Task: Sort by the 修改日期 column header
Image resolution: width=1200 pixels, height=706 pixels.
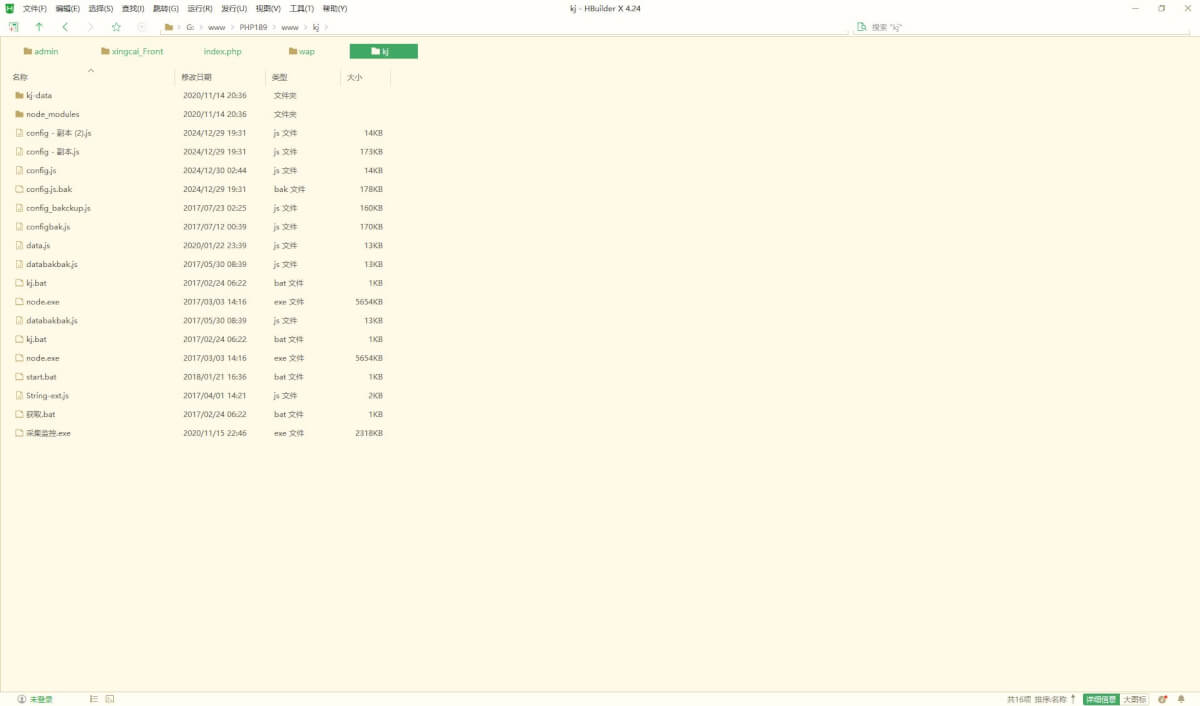Action: pos(197,77)
